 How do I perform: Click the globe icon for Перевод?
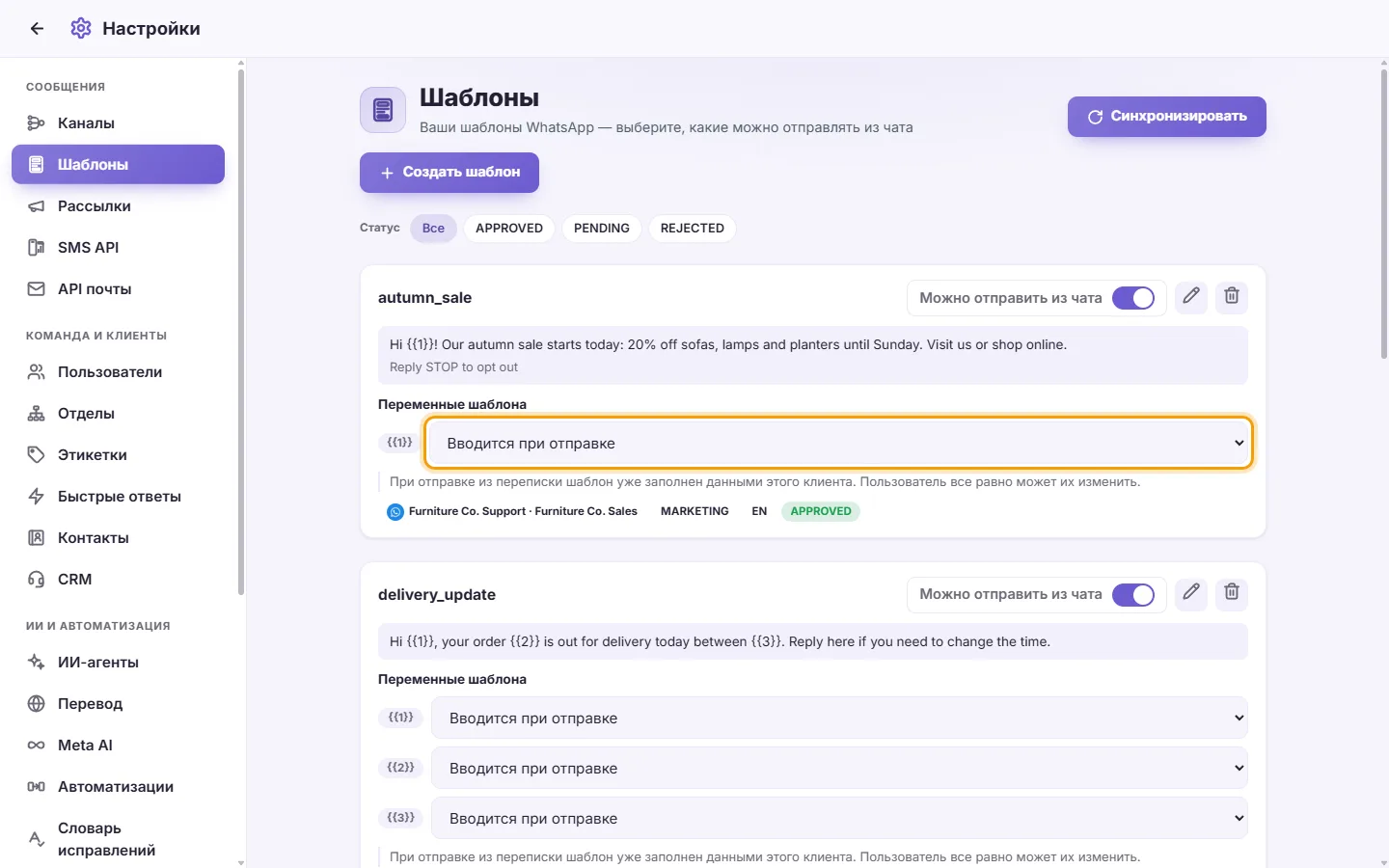click(36, 704)
